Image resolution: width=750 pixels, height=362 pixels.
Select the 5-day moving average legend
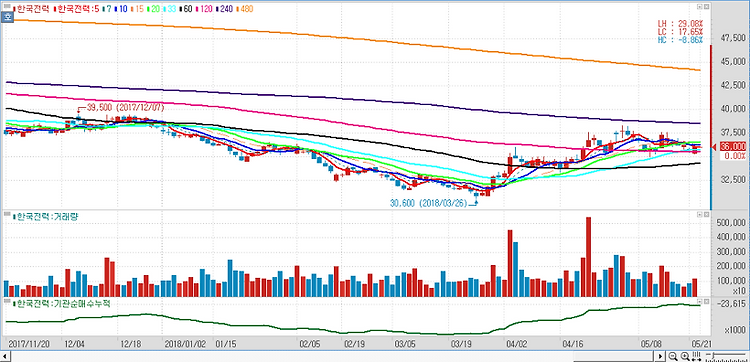tap(76, 9)
